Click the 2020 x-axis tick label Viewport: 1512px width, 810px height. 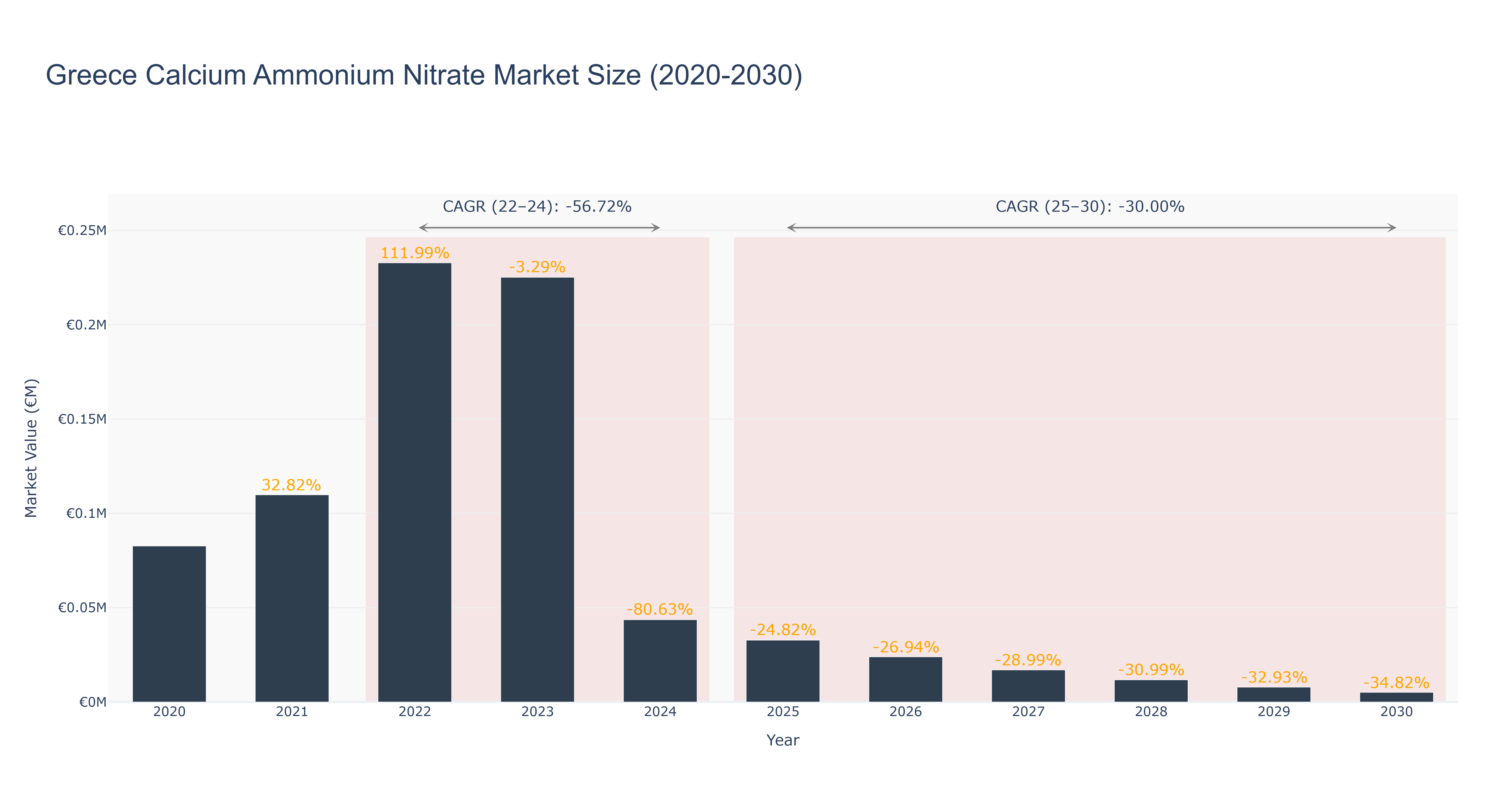click(x=169, y=712)
